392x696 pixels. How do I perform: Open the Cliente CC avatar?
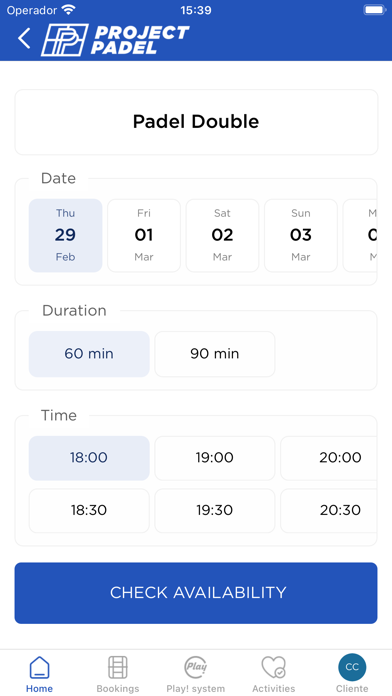[x=352, y=667]
